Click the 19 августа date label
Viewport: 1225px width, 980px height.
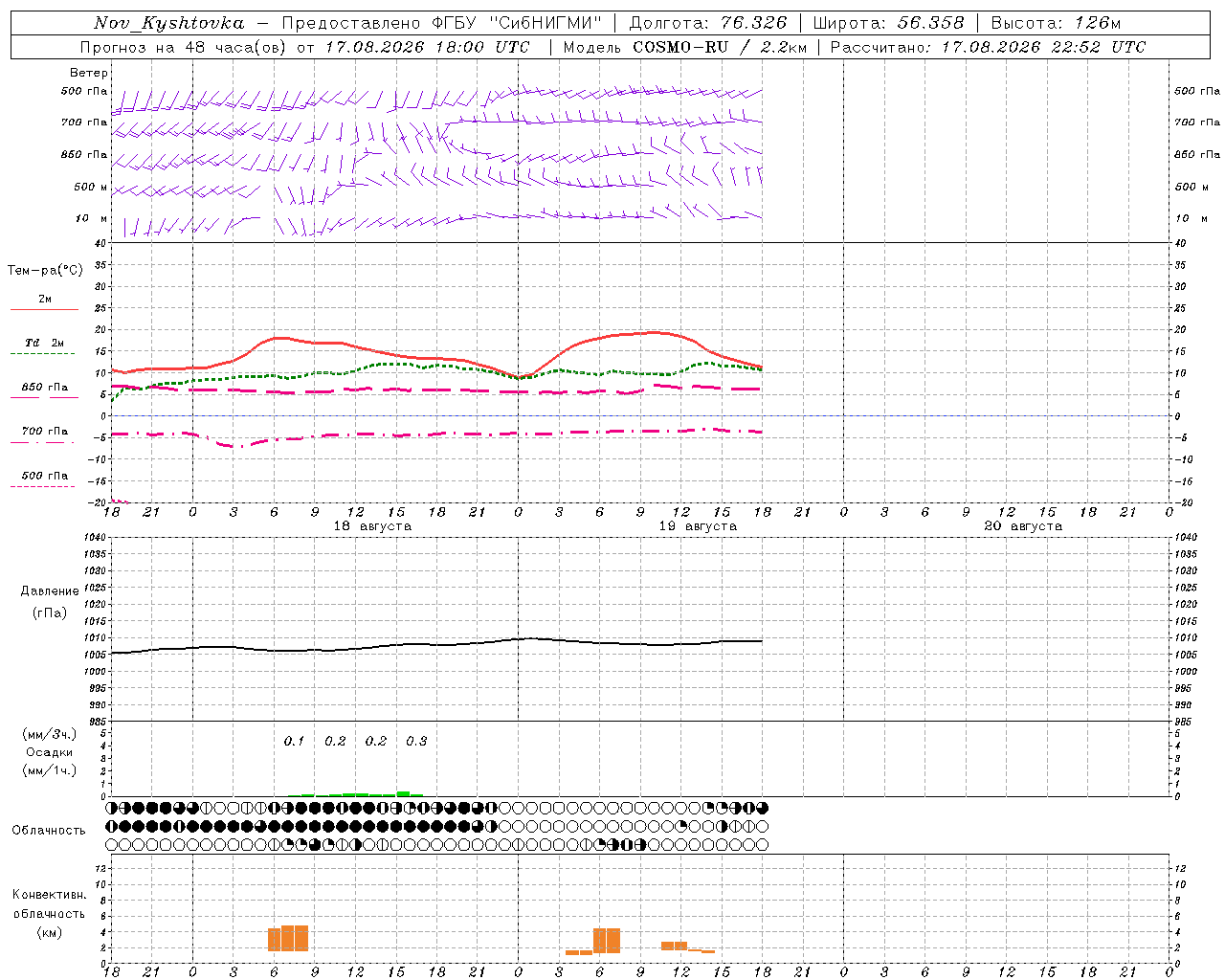coord(698,526)
